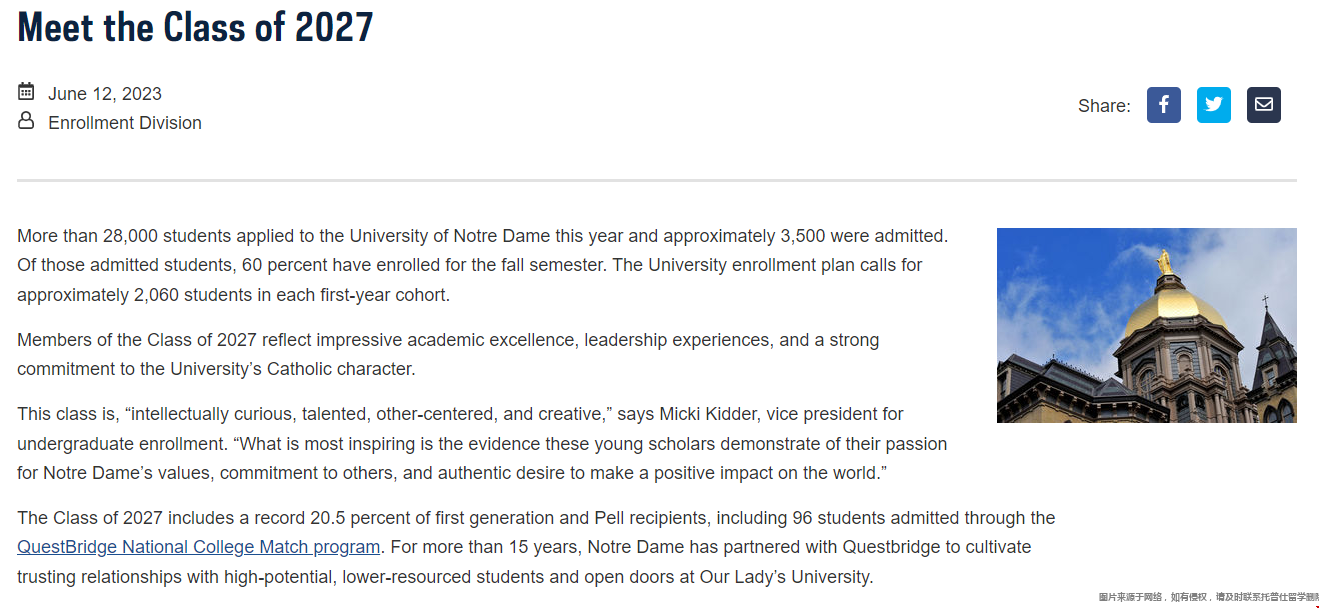Viewport: 1319px width, 608px height.
Task: Click the paragraph starting "More than 28,000 students"
Action: [483, 265]
